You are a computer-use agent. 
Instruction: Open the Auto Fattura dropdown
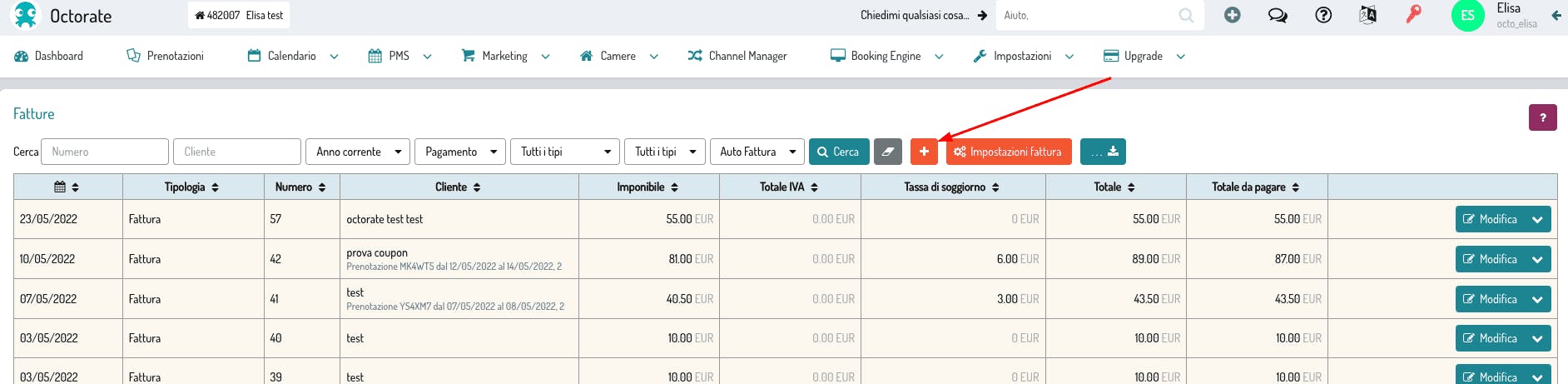coord(757,152)
